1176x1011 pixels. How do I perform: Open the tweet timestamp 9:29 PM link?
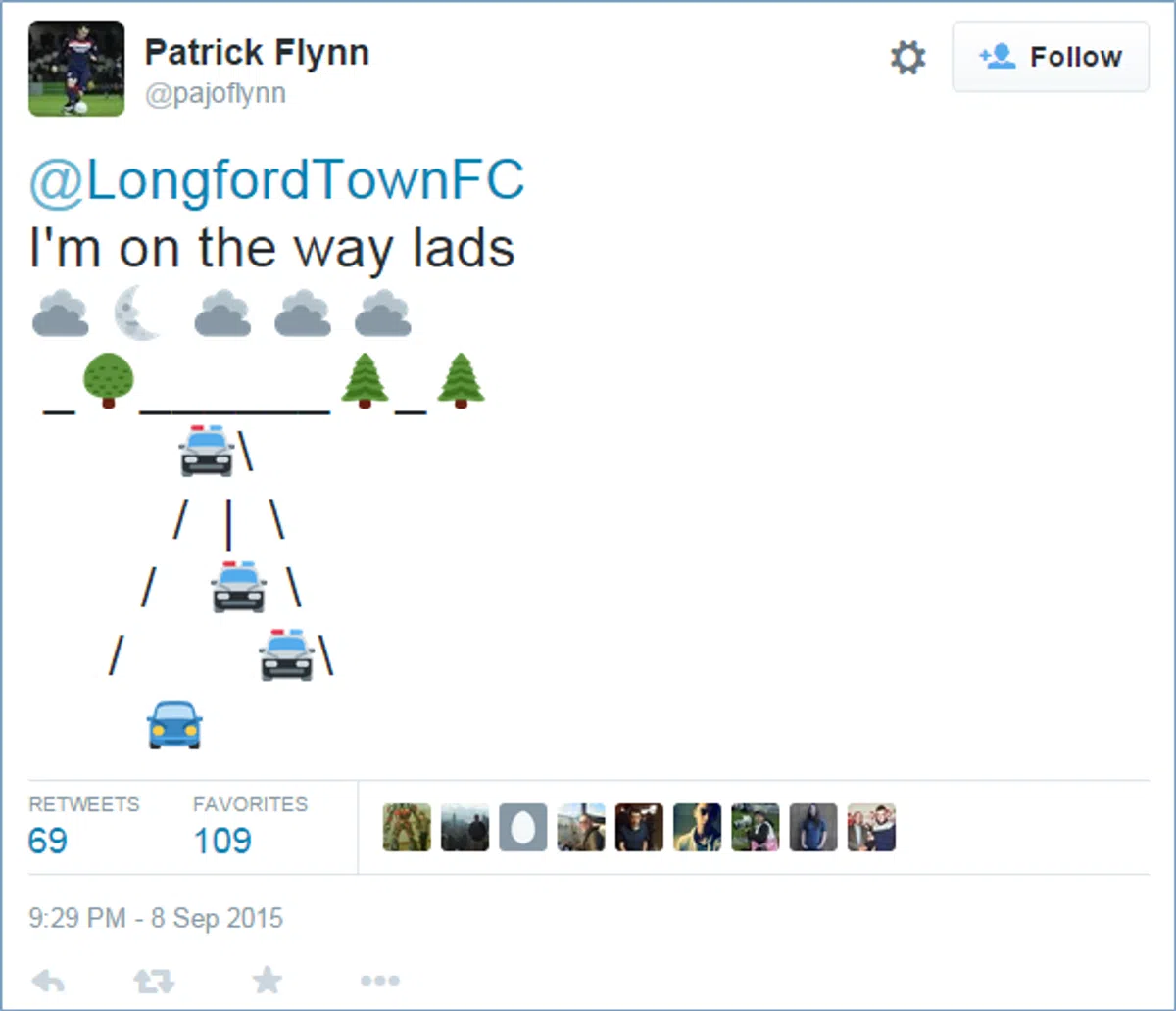[156, 918]
